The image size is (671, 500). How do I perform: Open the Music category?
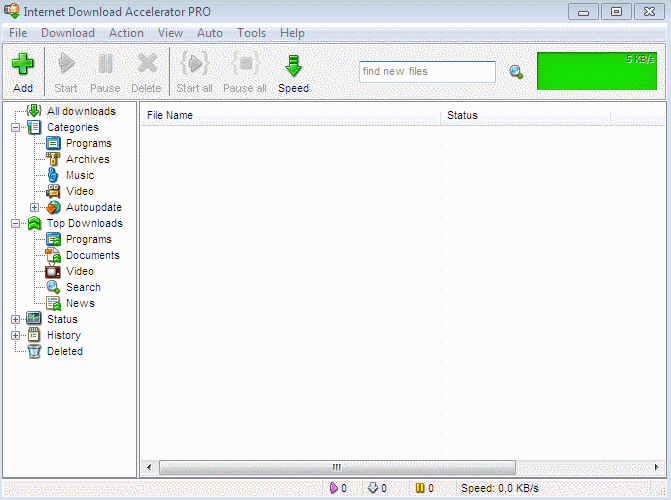(x=80, y=175)
